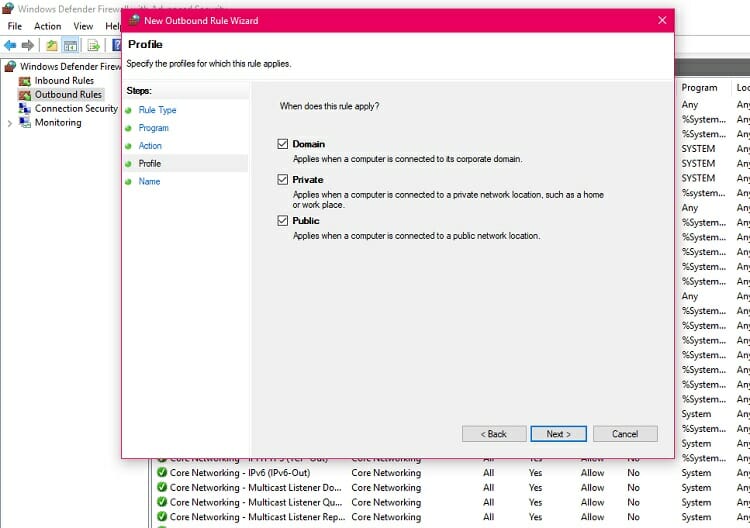The height and width of the screenshot is (528, 750).
Task: Click the Public label text
Action: pos(306,220)
